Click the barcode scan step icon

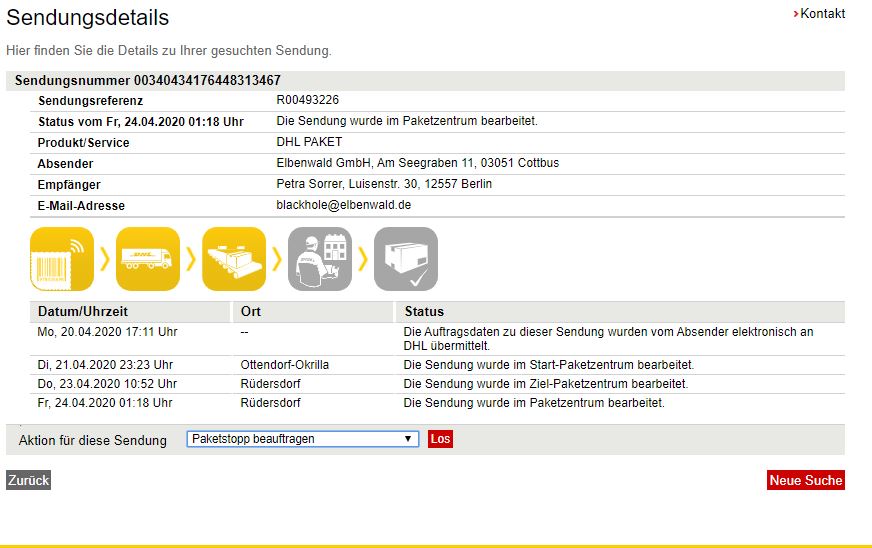[x=62, y=259]
